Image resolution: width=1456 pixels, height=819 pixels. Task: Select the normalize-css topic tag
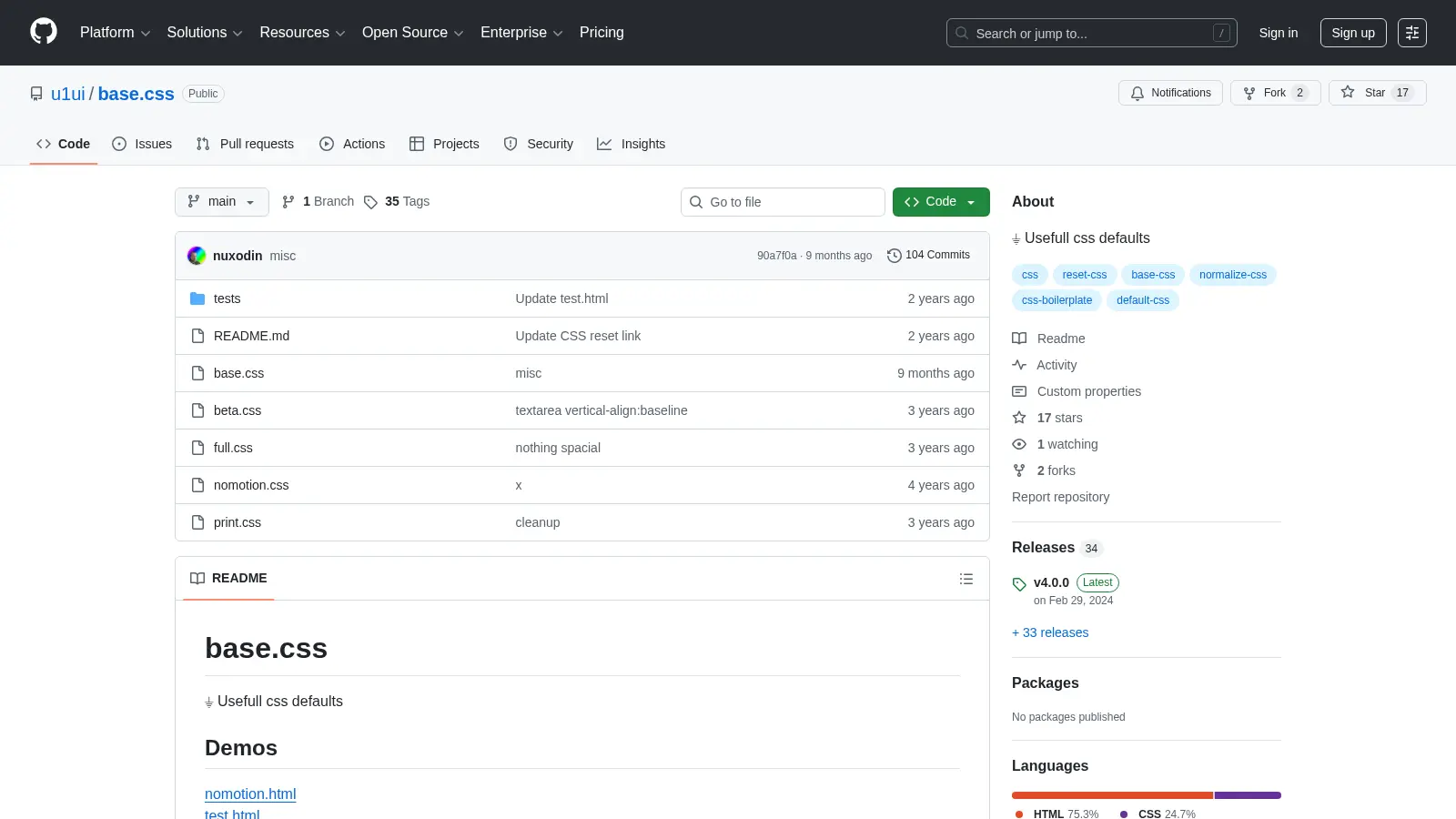click(1233, 275)
